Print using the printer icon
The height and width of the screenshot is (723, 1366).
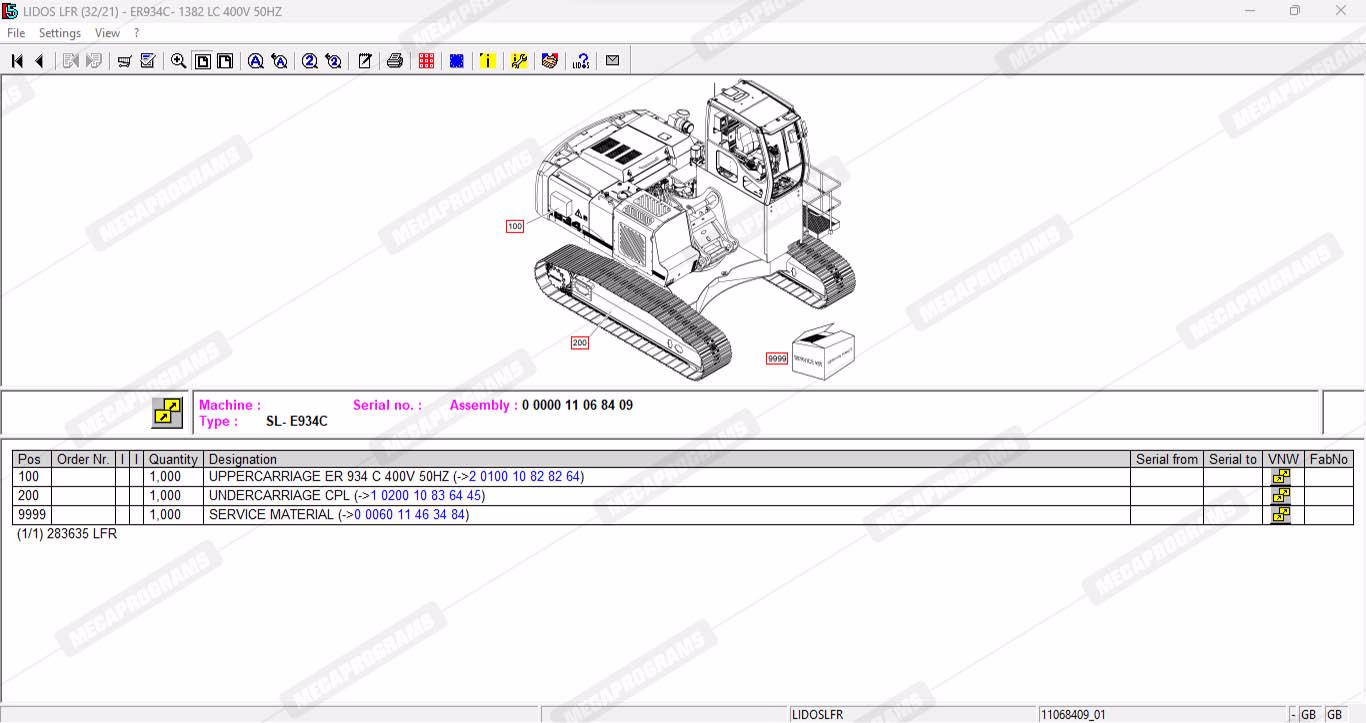[x=395, y=61]
